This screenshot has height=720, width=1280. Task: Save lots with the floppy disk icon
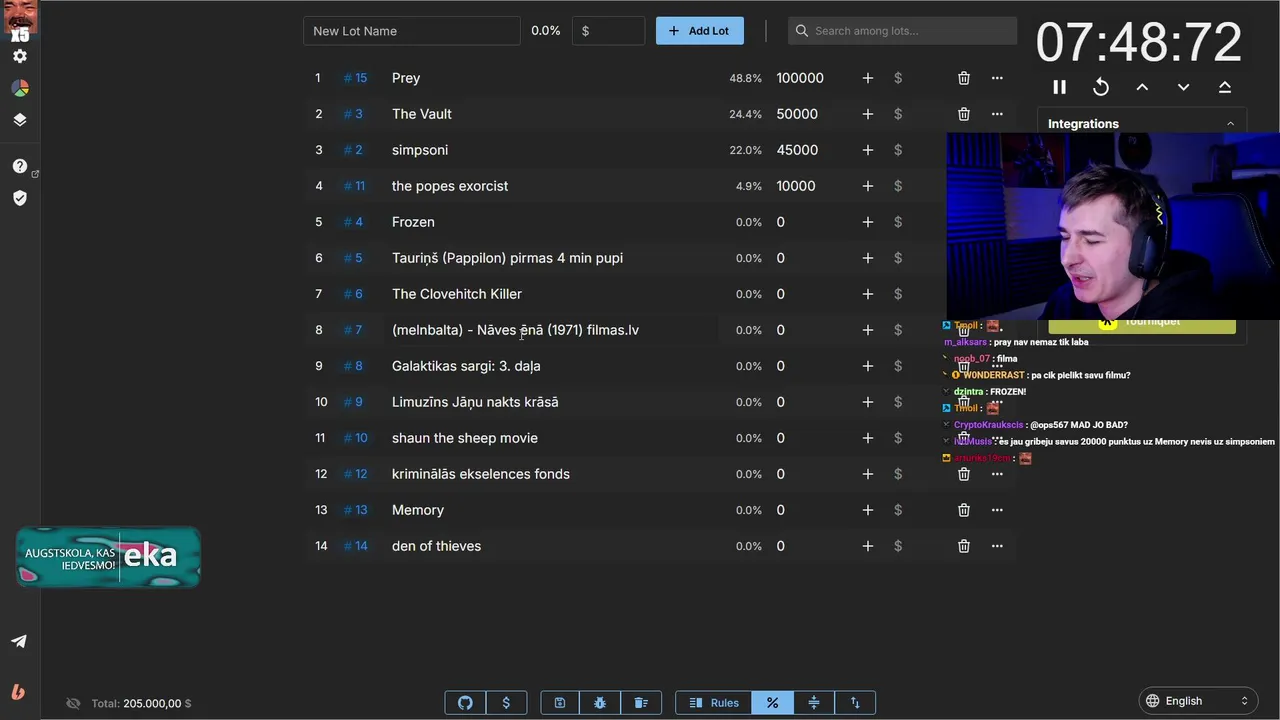560,703
